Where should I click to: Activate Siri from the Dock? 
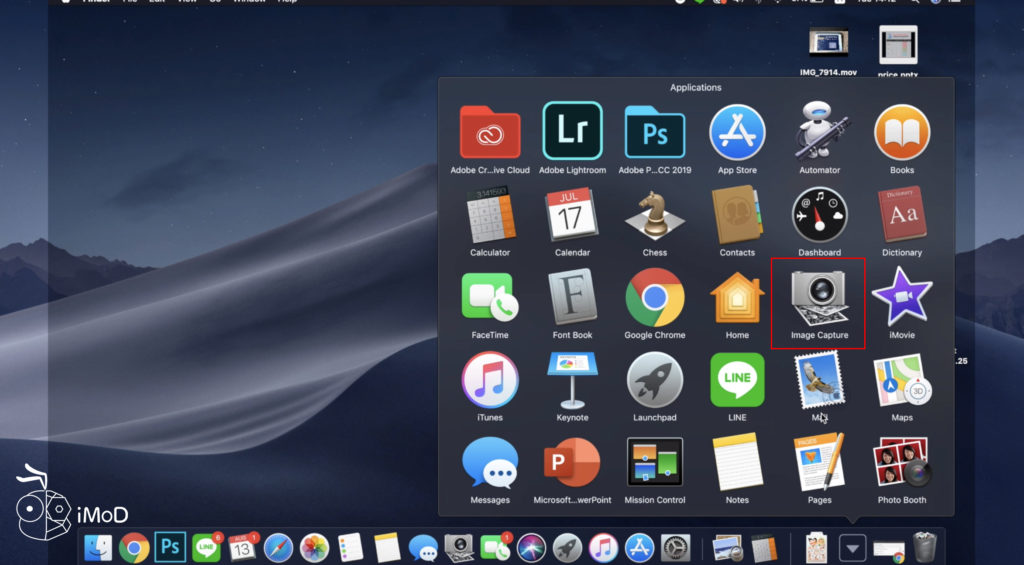click(x=531, y=547)
